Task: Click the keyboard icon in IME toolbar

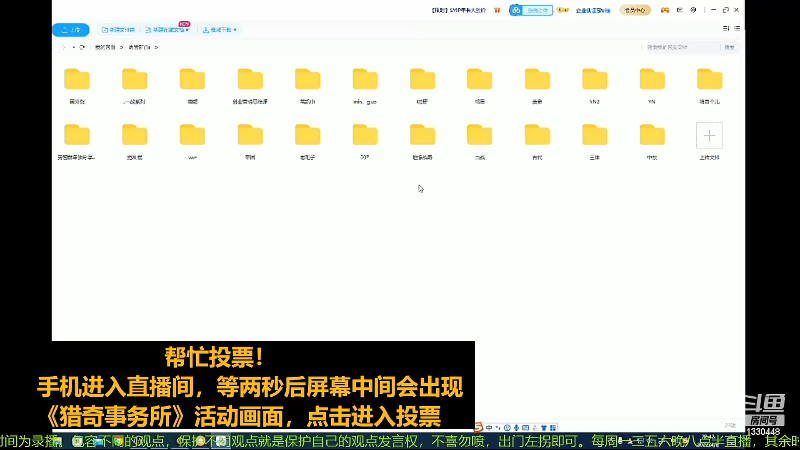Action: pos(526,428)
